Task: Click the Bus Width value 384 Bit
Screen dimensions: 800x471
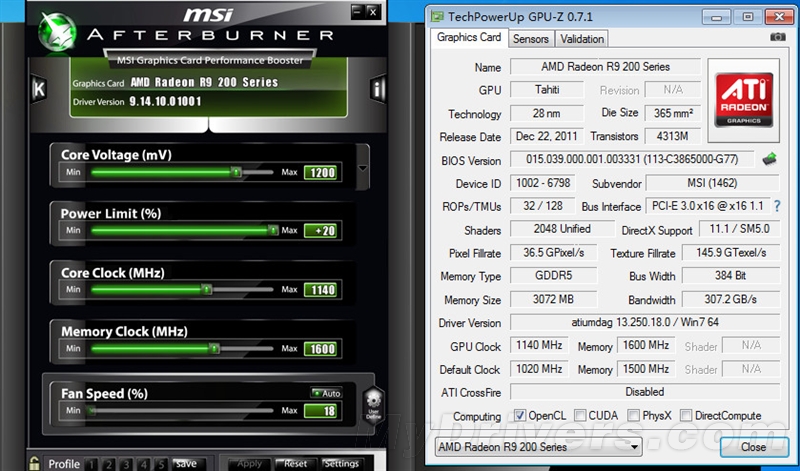Action: [x=731, y=276]
